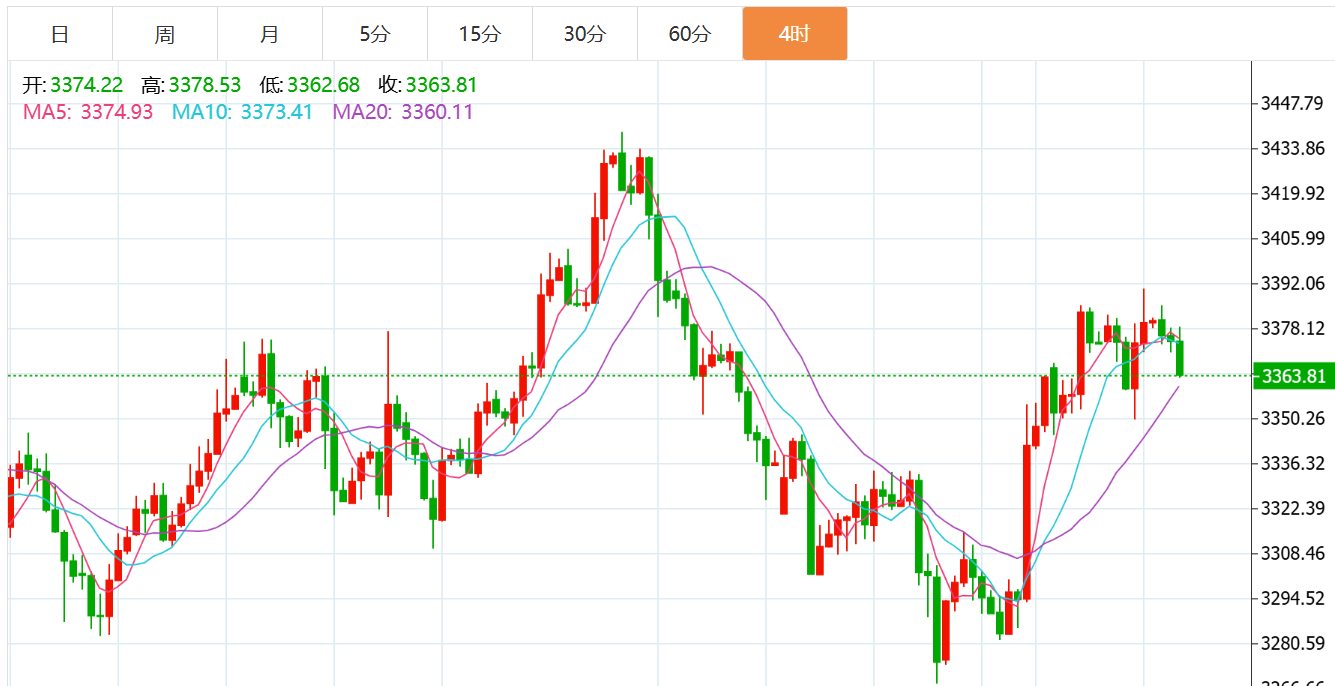This screenshot has height=686, width=1335.
Task: Choose the 30分 timeframe tab
Action: (585, 34)
